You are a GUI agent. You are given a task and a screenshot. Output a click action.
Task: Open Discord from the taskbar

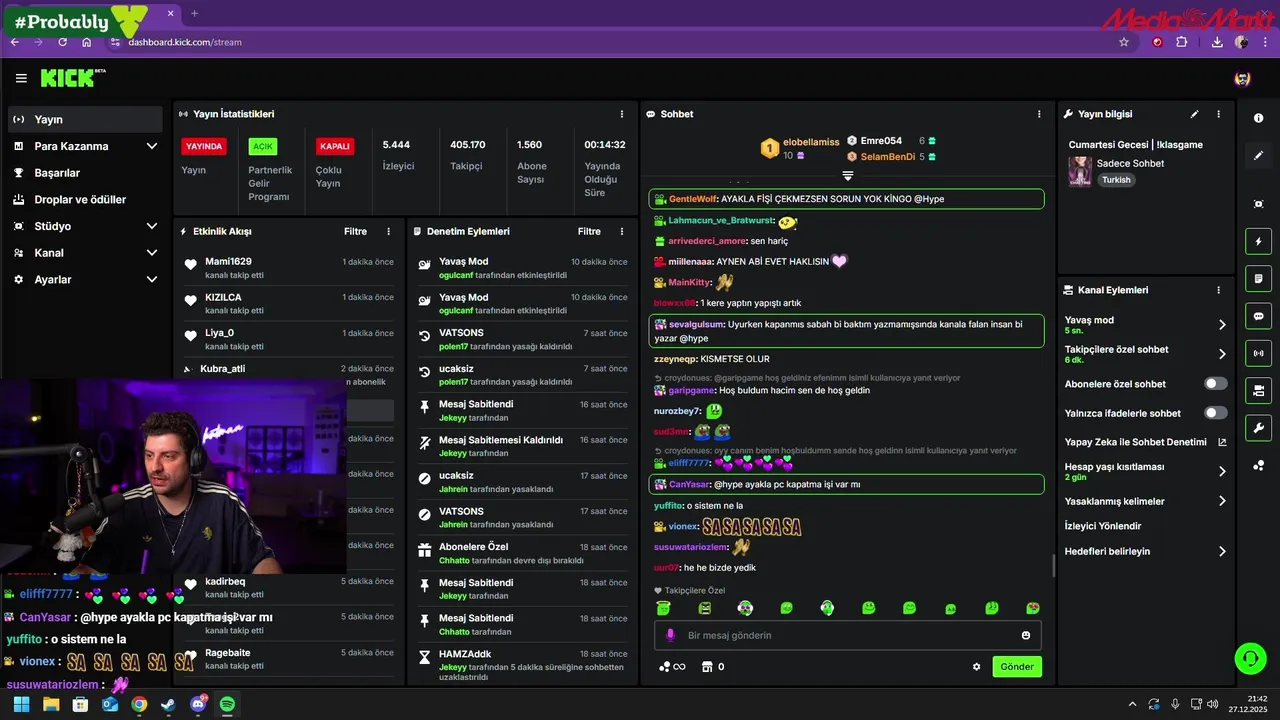[198, 704]
